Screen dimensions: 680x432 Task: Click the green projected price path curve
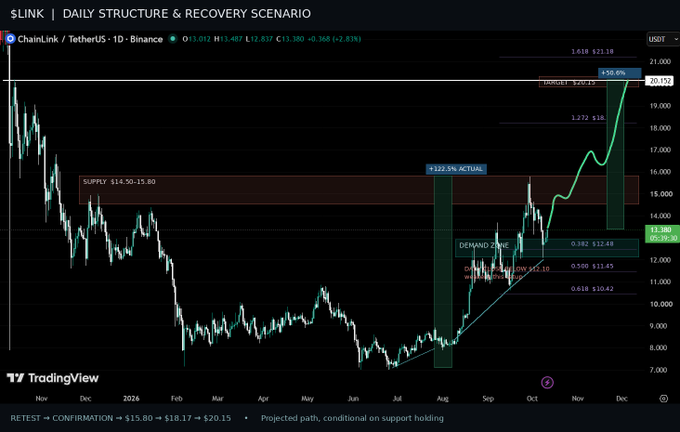(580, 170)
